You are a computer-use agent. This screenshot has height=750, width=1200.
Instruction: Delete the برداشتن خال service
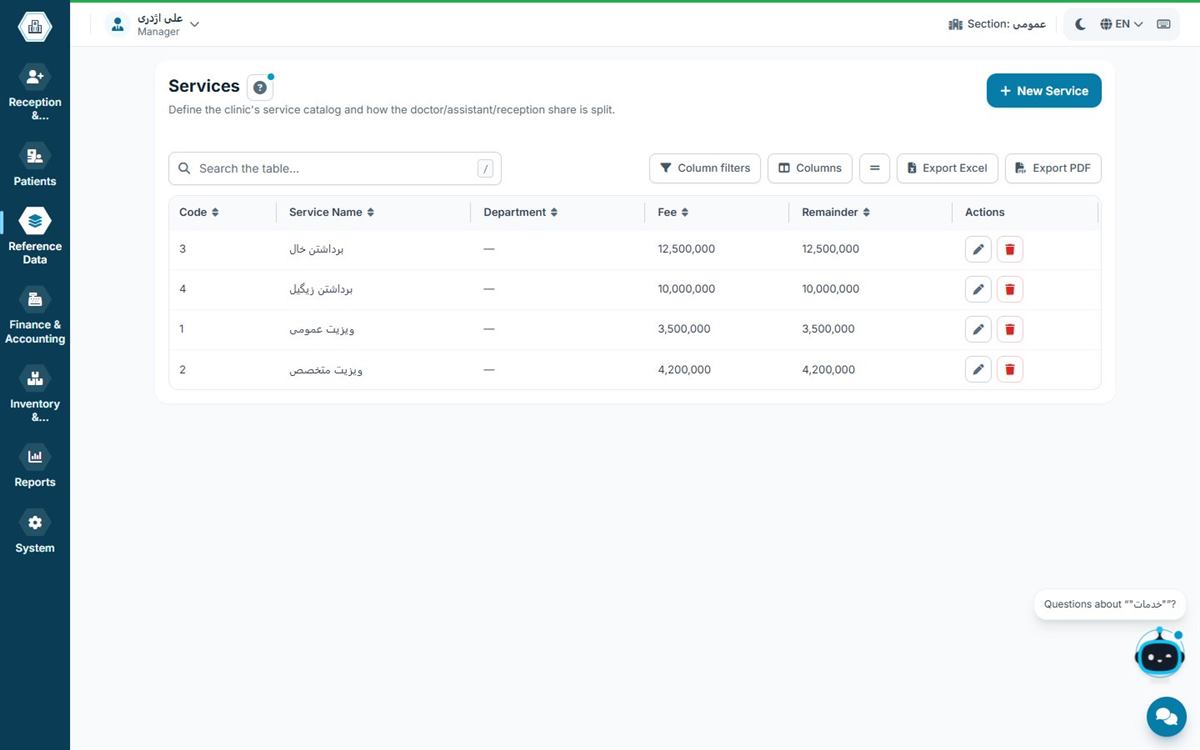1010,249
